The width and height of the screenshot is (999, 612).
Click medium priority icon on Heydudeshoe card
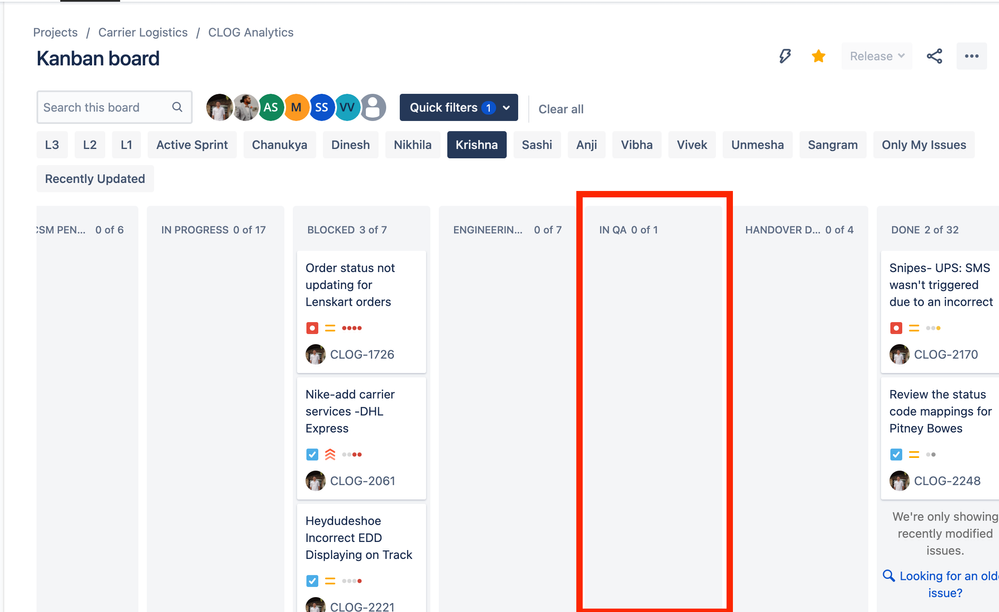tap(330, 581)
